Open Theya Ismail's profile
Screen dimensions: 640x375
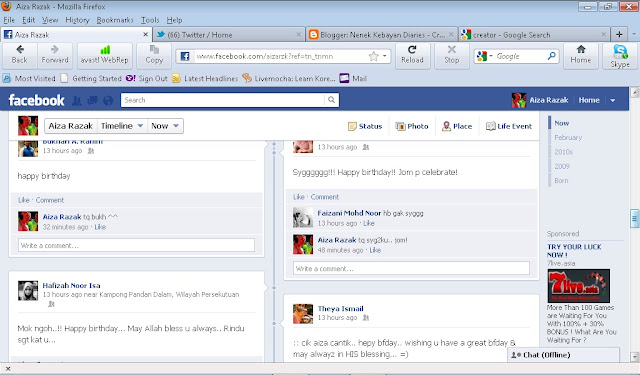pyautogui.click(x=340, y=308)
